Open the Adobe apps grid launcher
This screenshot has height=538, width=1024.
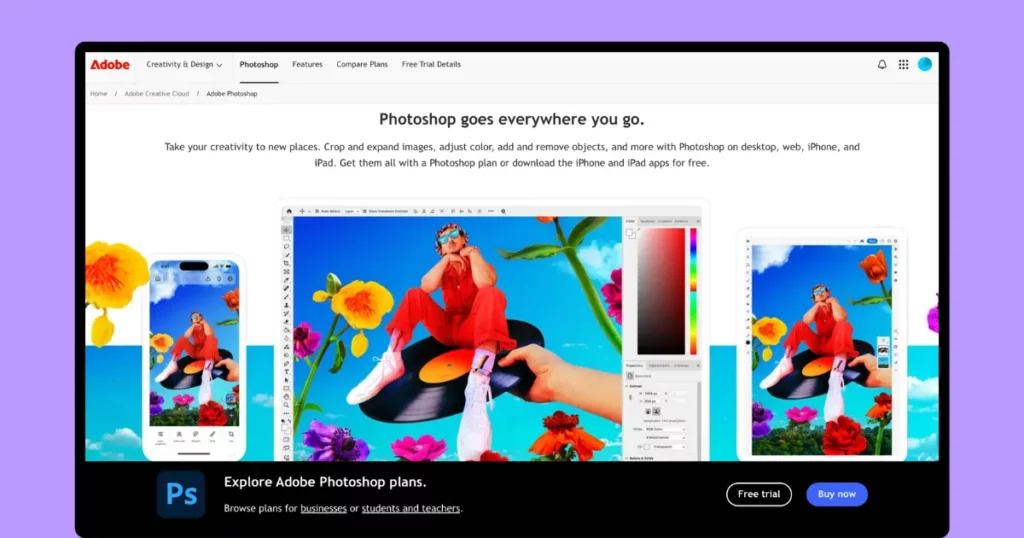point(903,65)
